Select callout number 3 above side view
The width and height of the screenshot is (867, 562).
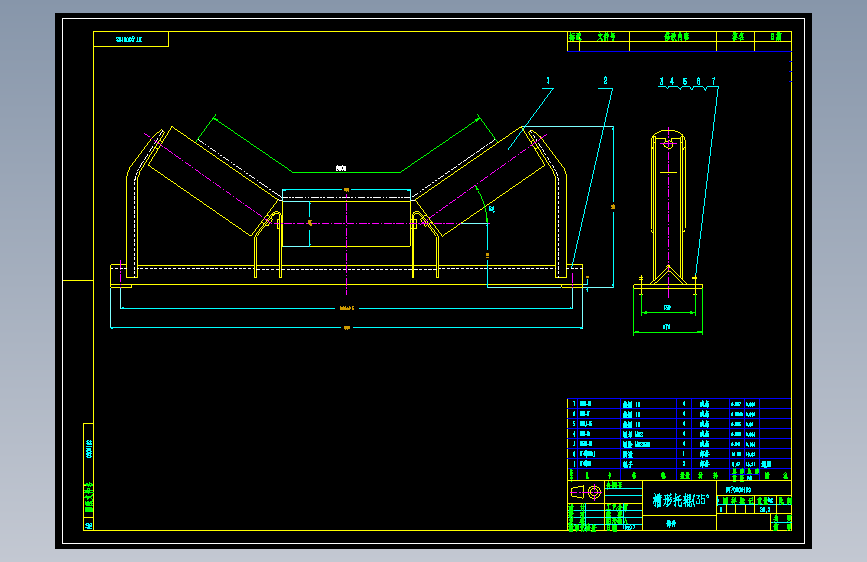click(661, 81)
